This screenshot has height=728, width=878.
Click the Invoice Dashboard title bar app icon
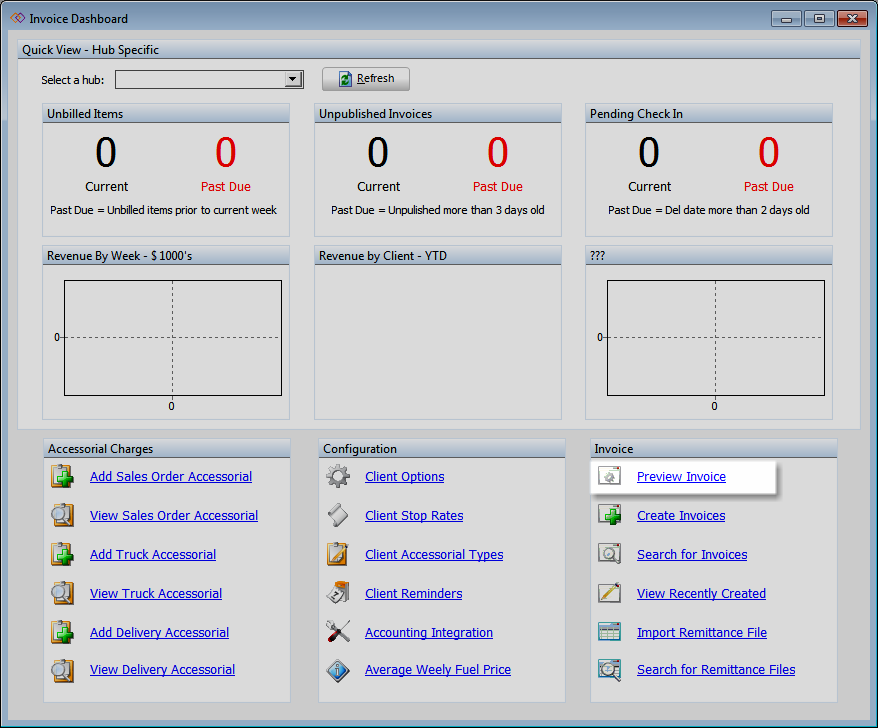(x=17, y=18)
